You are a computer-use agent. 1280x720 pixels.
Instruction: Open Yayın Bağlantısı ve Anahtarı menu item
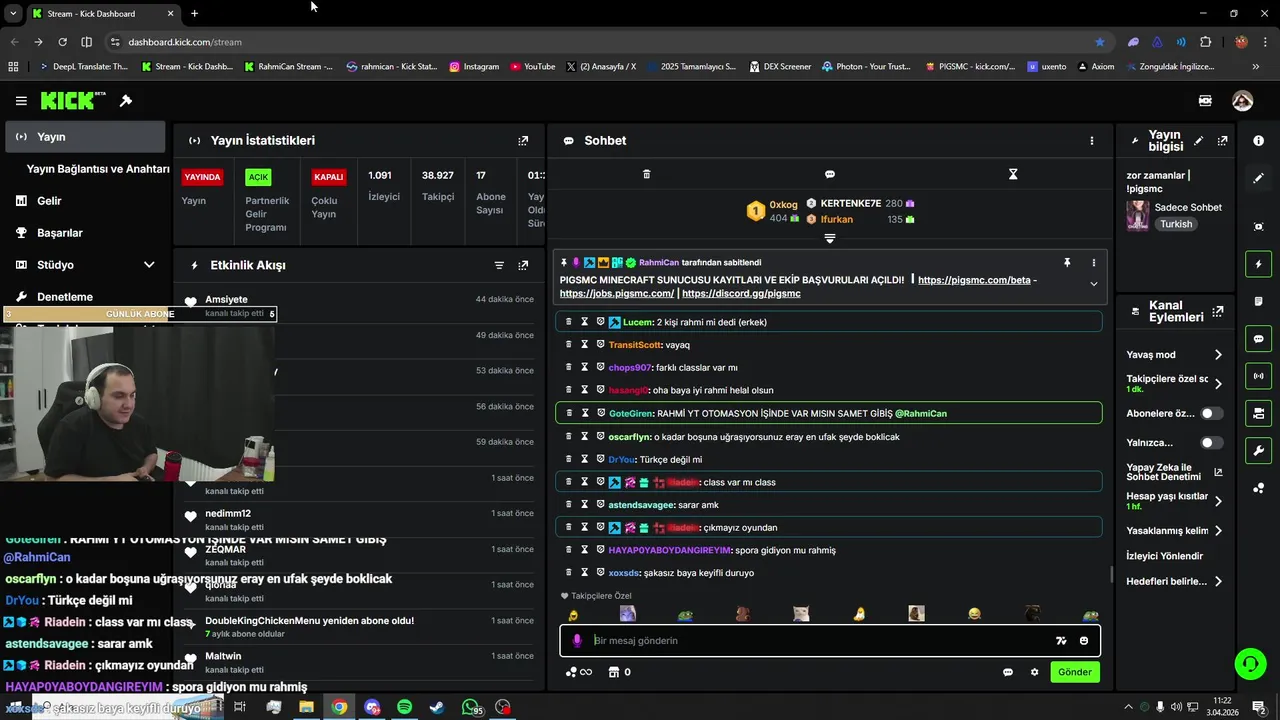pos(98,169)
